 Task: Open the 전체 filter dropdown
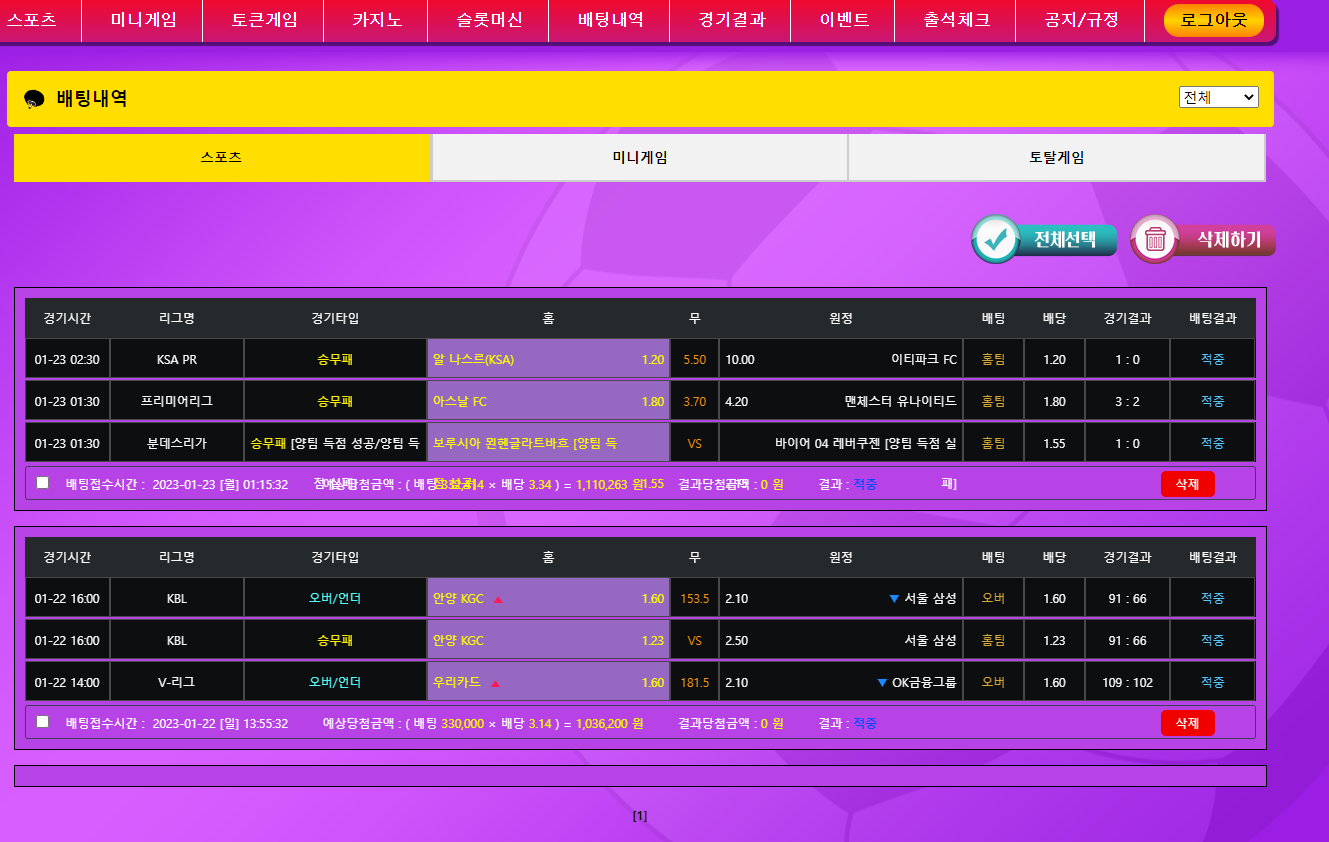click(x=1218, y=97)
